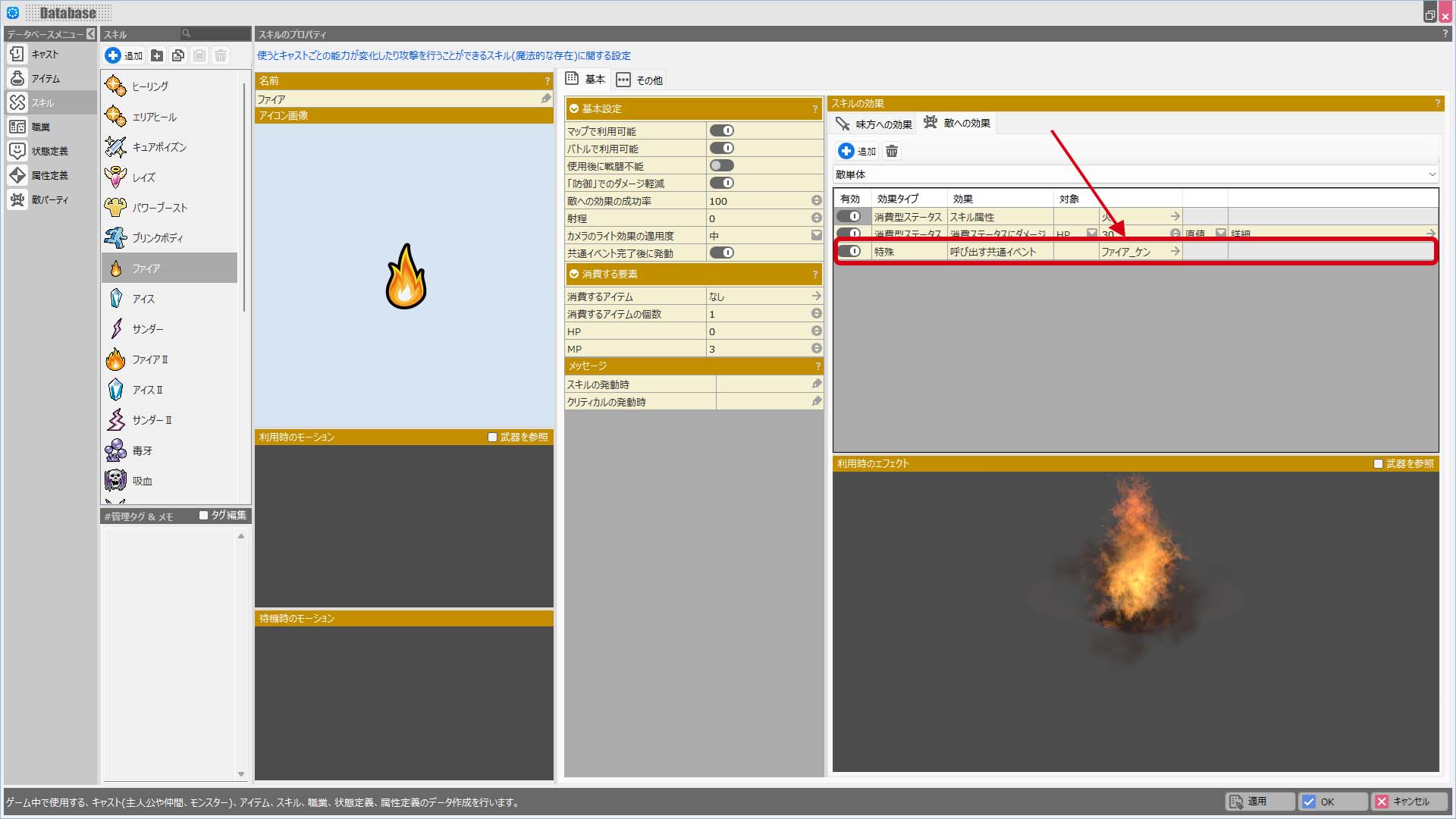The height and width of the screenshot is (819, 1456).
Task: Click the trash icon in skill effects panel
Action: 892,152
